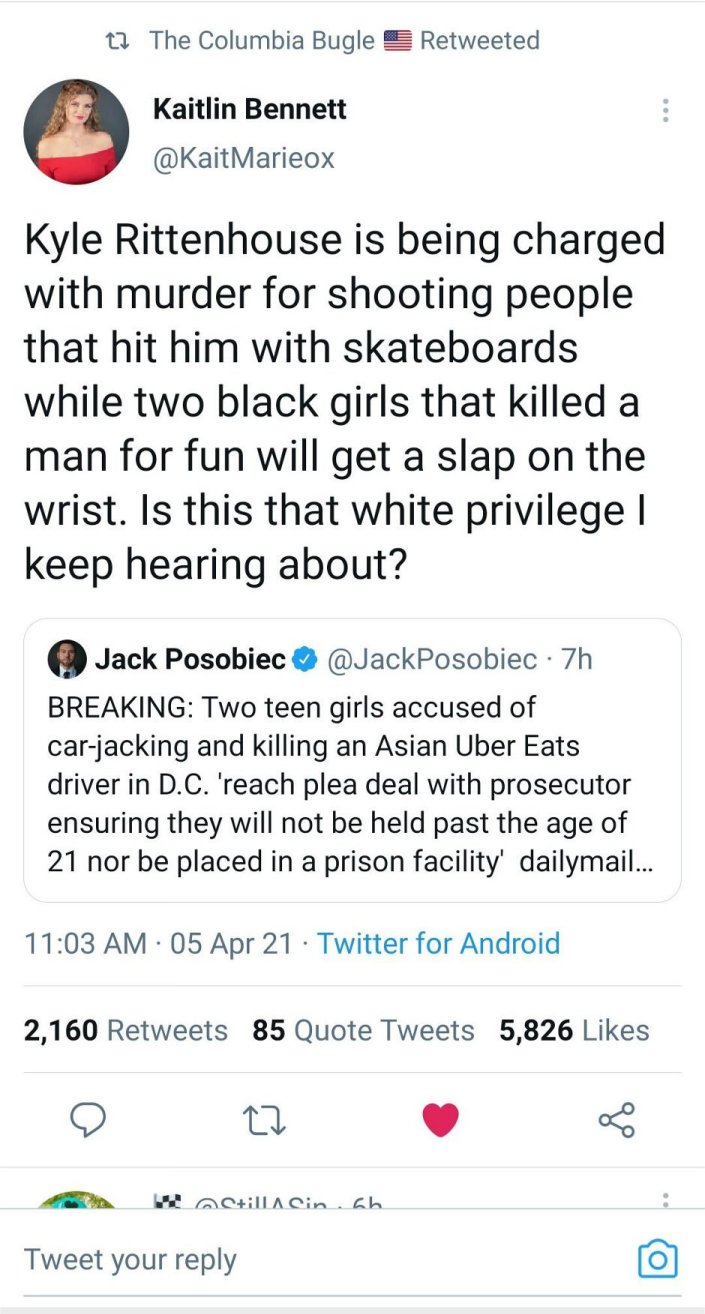
Task: Attach a photo with the camera icon
Action: [657, 1259]
